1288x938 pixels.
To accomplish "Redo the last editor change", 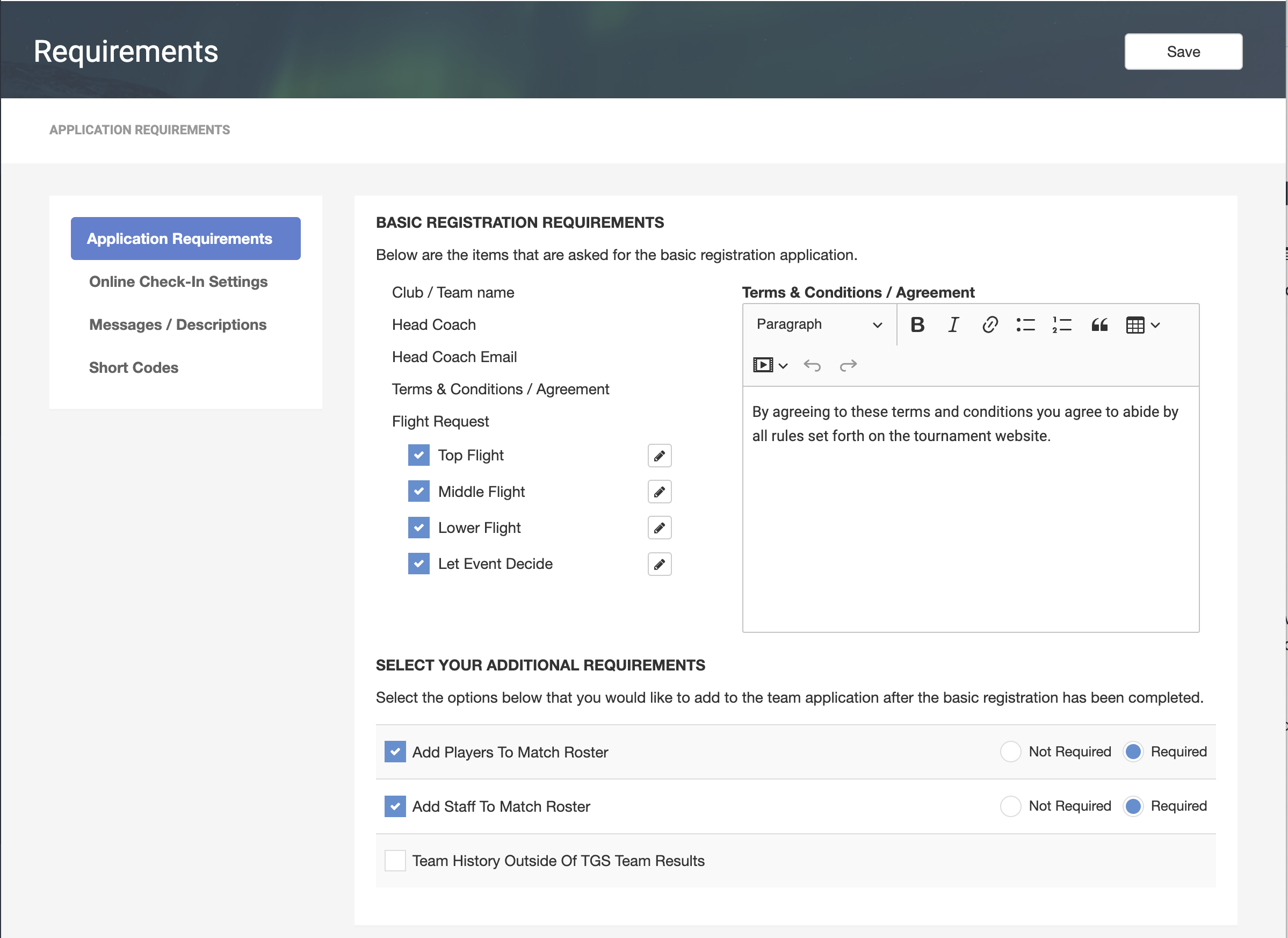I will [848, 365].
